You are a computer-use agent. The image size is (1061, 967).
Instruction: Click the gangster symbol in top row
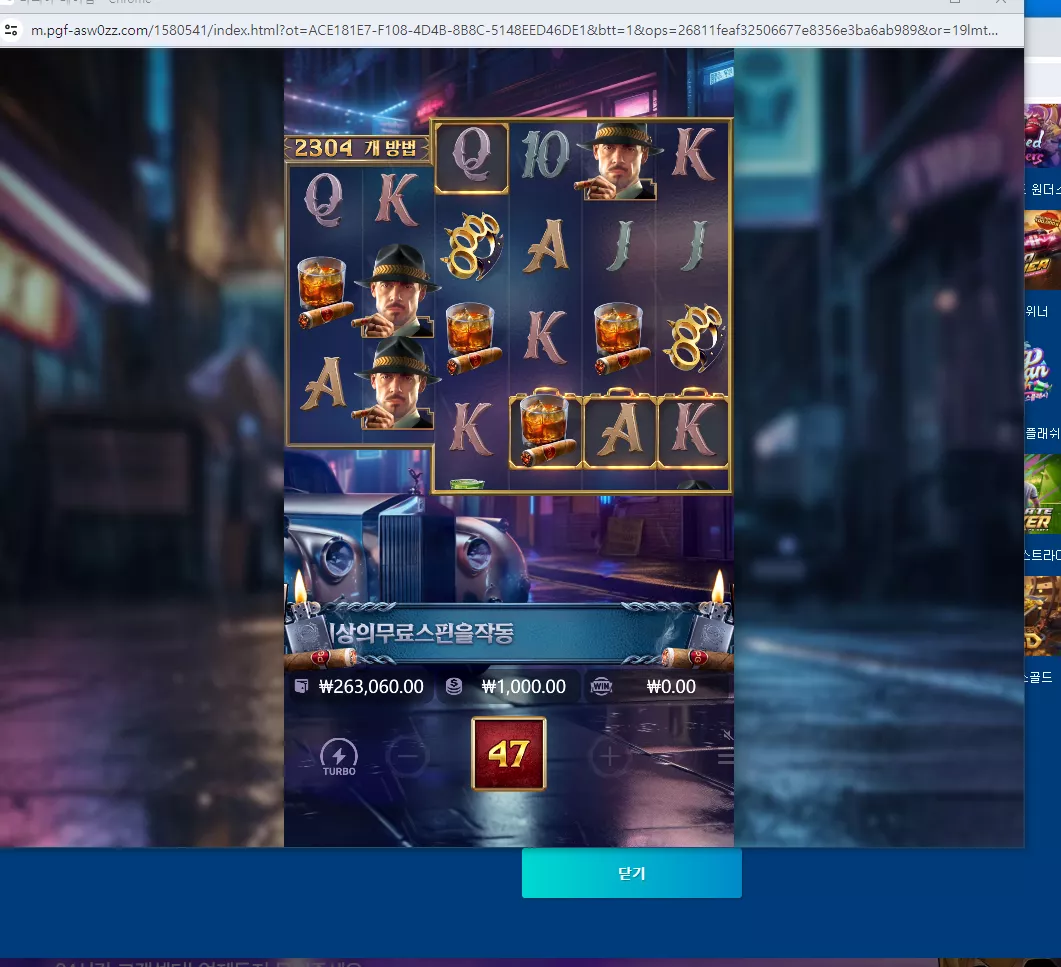click(x=619, y=161)
